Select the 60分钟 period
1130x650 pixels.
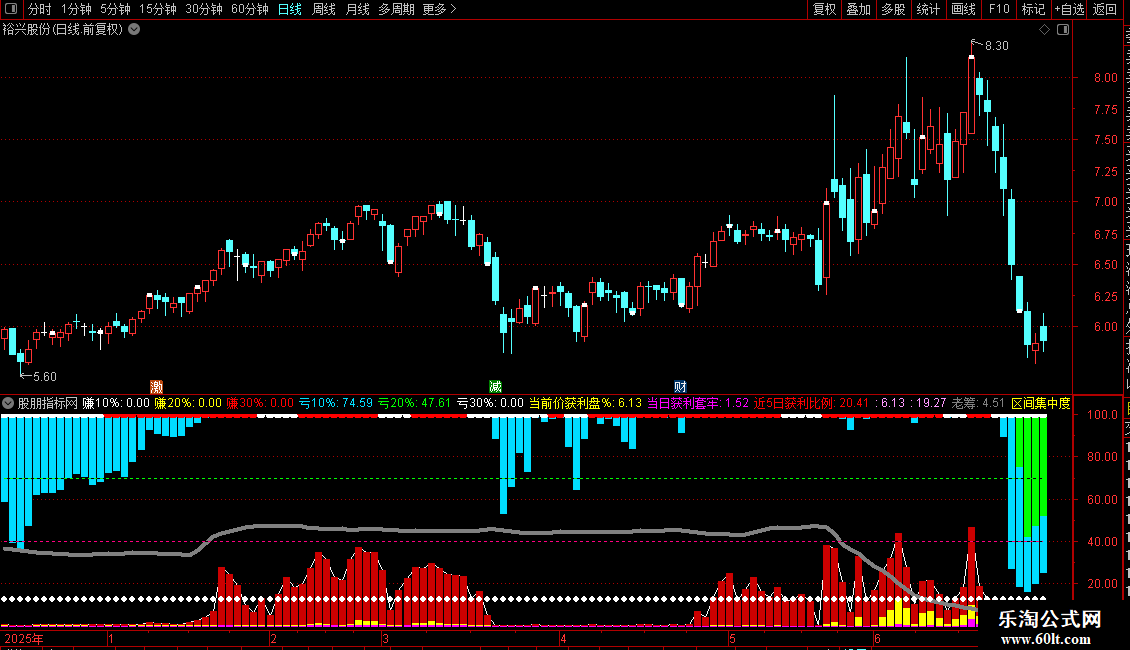click(x=250, y=9)
